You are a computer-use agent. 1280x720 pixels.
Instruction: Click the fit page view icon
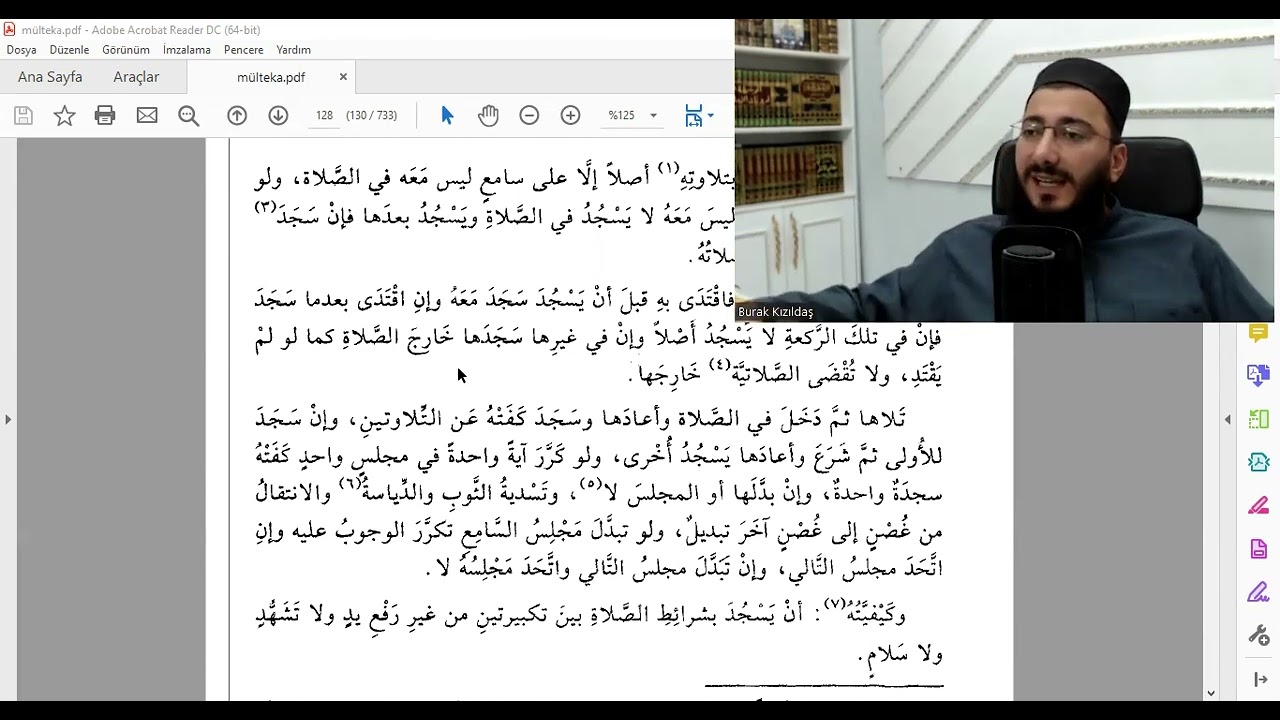693,116
